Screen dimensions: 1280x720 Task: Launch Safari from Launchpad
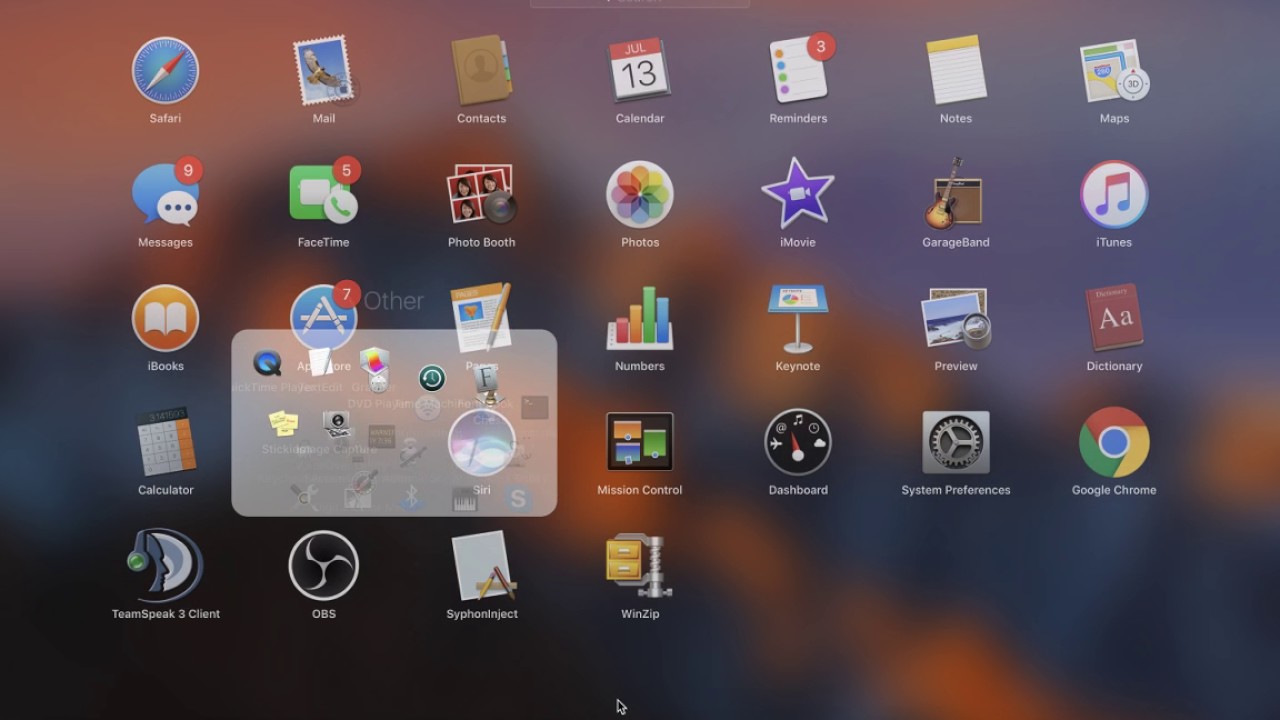pyautogui.click(x=165, y=71)
